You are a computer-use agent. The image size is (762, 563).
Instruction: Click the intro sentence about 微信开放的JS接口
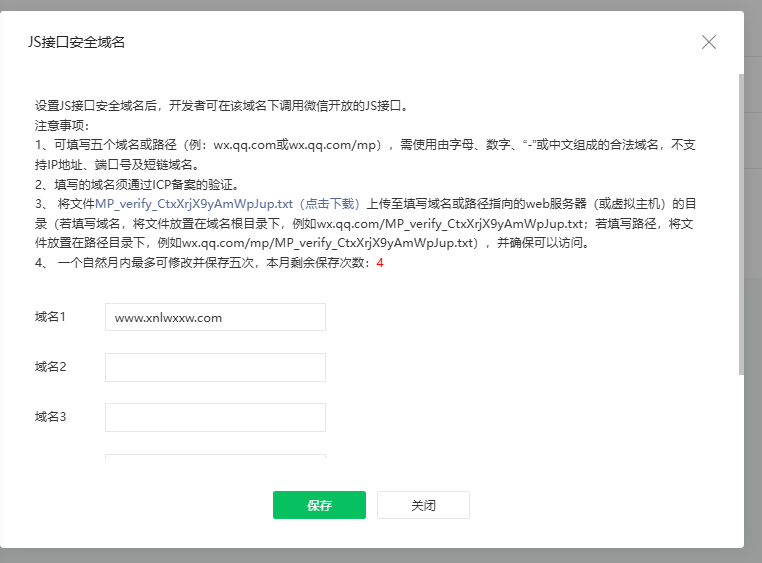[x=222, y=106]
